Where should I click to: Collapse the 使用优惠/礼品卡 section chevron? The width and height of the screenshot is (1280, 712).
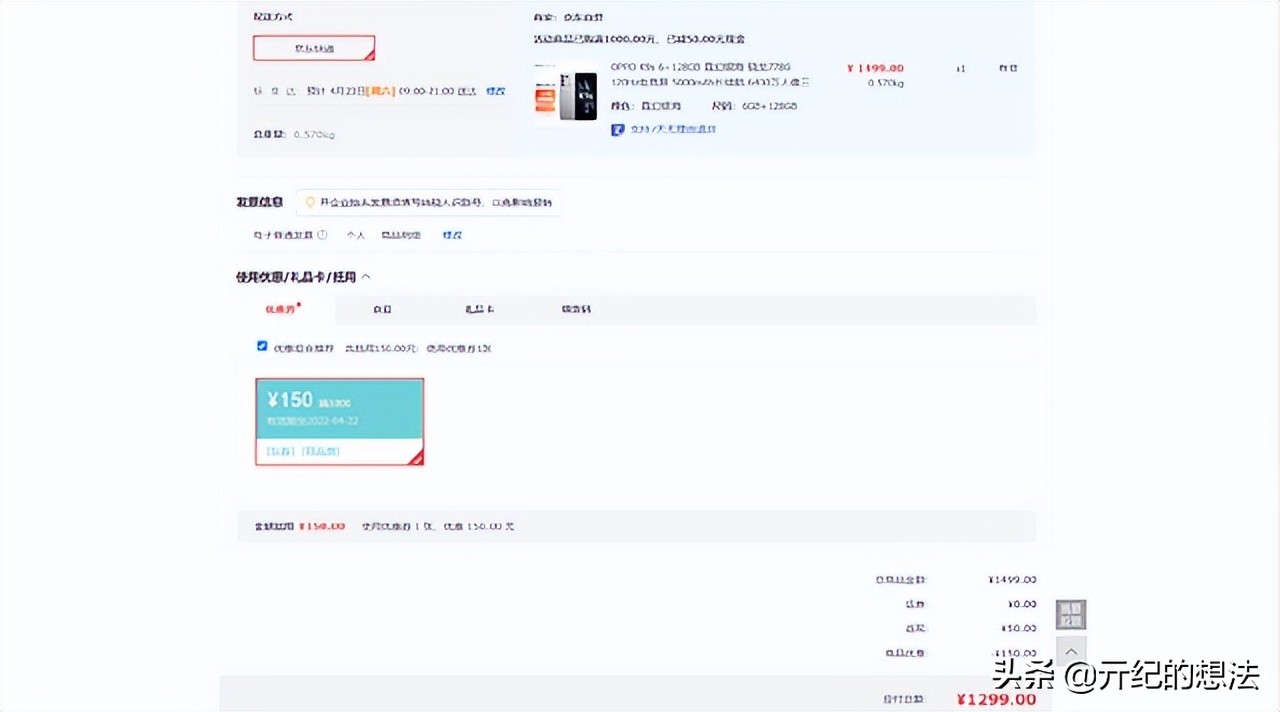coord(366,276)
